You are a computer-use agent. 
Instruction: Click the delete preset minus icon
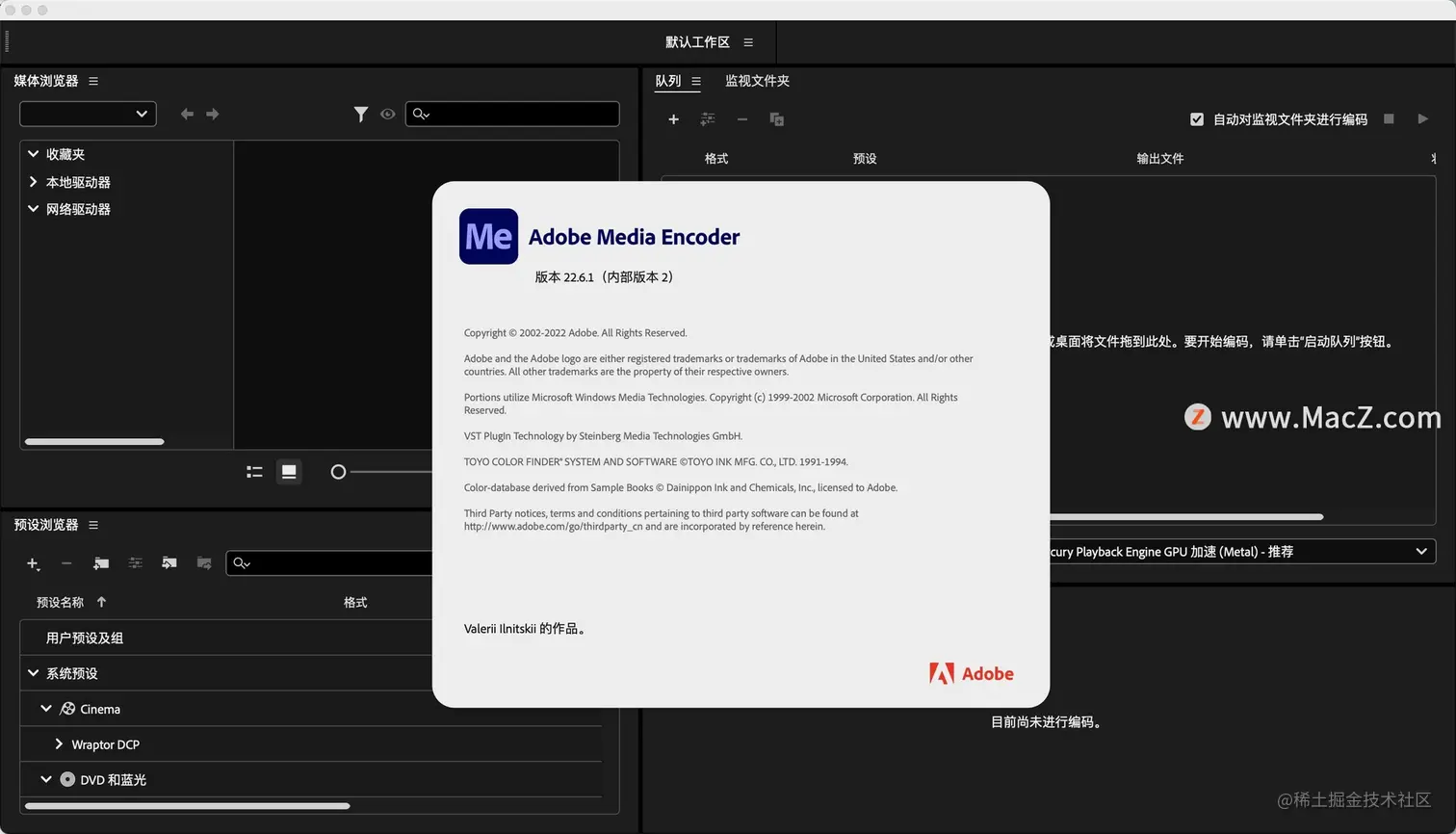tap(66, 563)
